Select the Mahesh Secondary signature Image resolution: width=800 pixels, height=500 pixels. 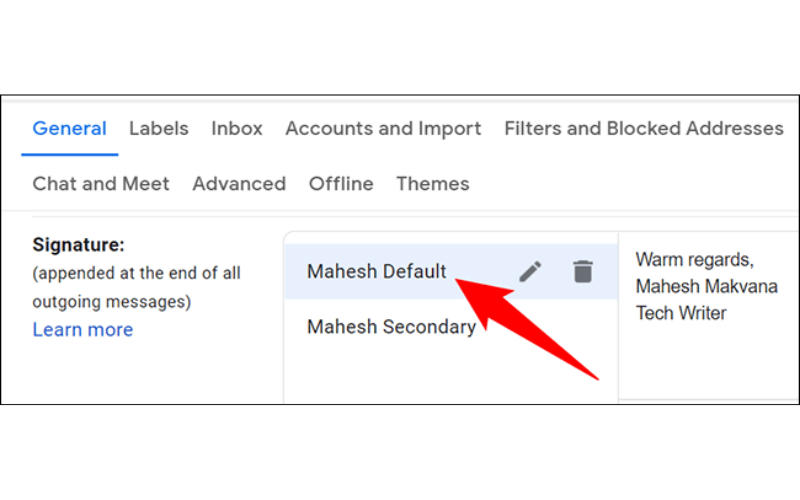click(x=391, y=327)
